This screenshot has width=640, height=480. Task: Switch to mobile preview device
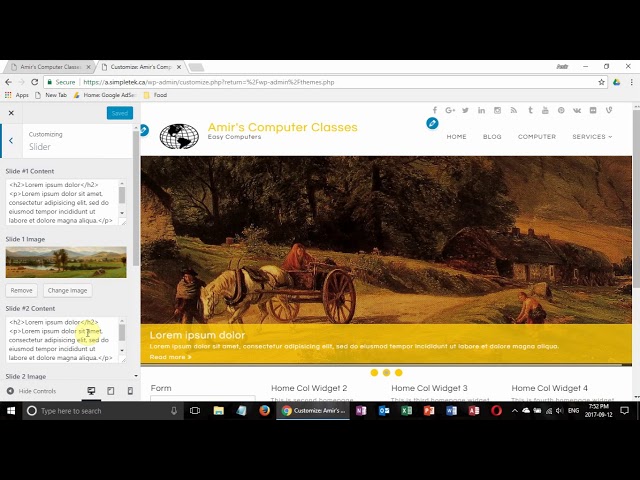[130, 391]
